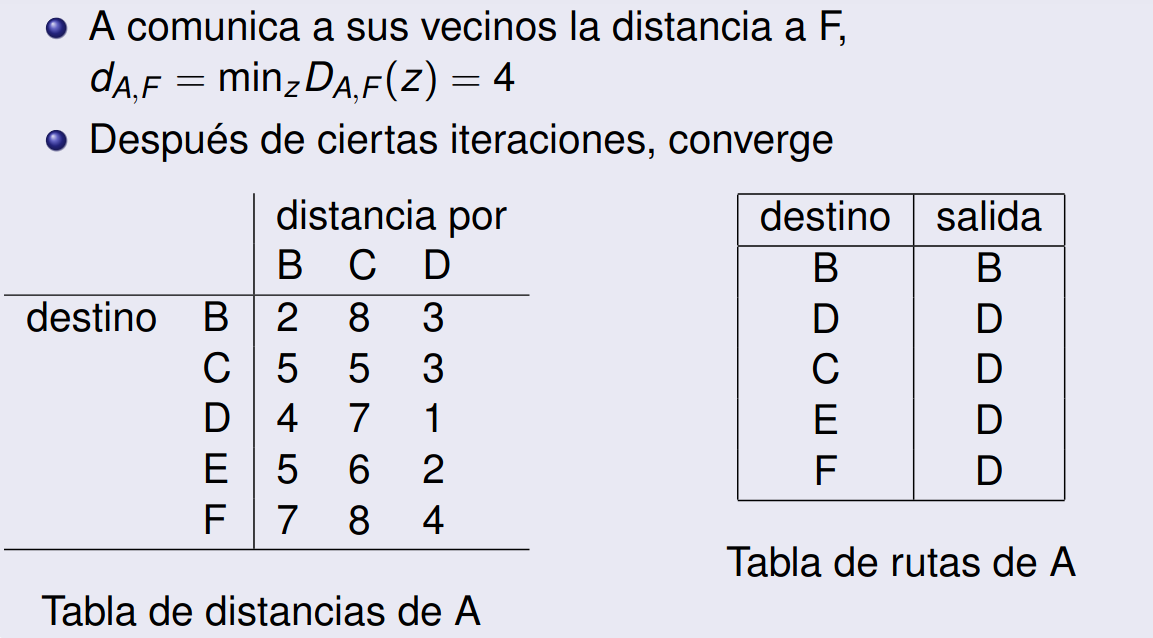Click the formula ending in "= 4"
This screenshot has height=638, width=1153.
pos(301,80)
